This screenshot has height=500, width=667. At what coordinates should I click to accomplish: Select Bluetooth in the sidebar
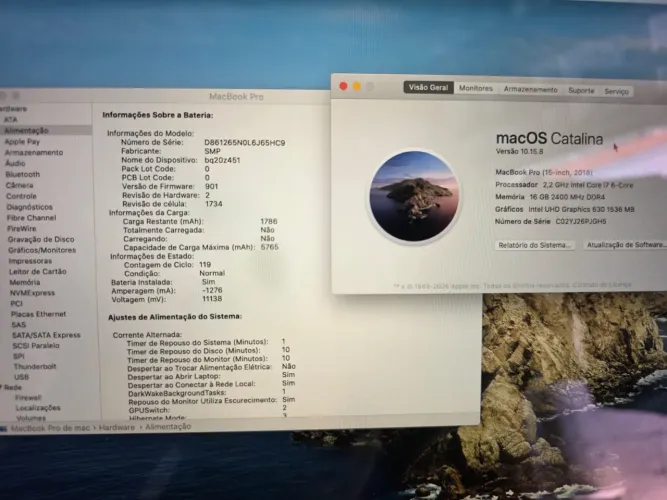pos(23,174)
